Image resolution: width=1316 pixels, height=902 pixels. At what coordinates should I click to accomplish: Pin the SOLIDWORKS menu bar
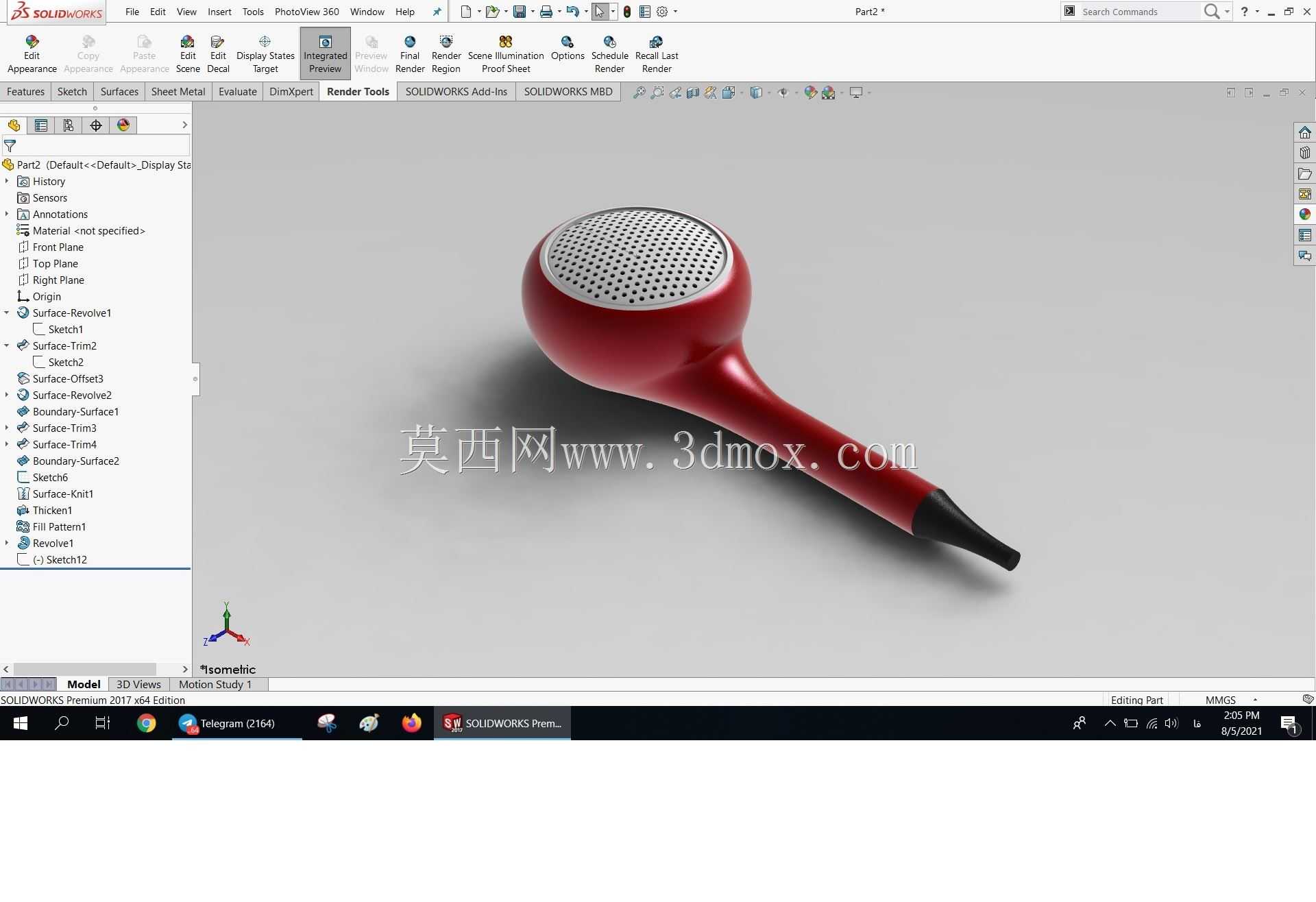(437, 12)
